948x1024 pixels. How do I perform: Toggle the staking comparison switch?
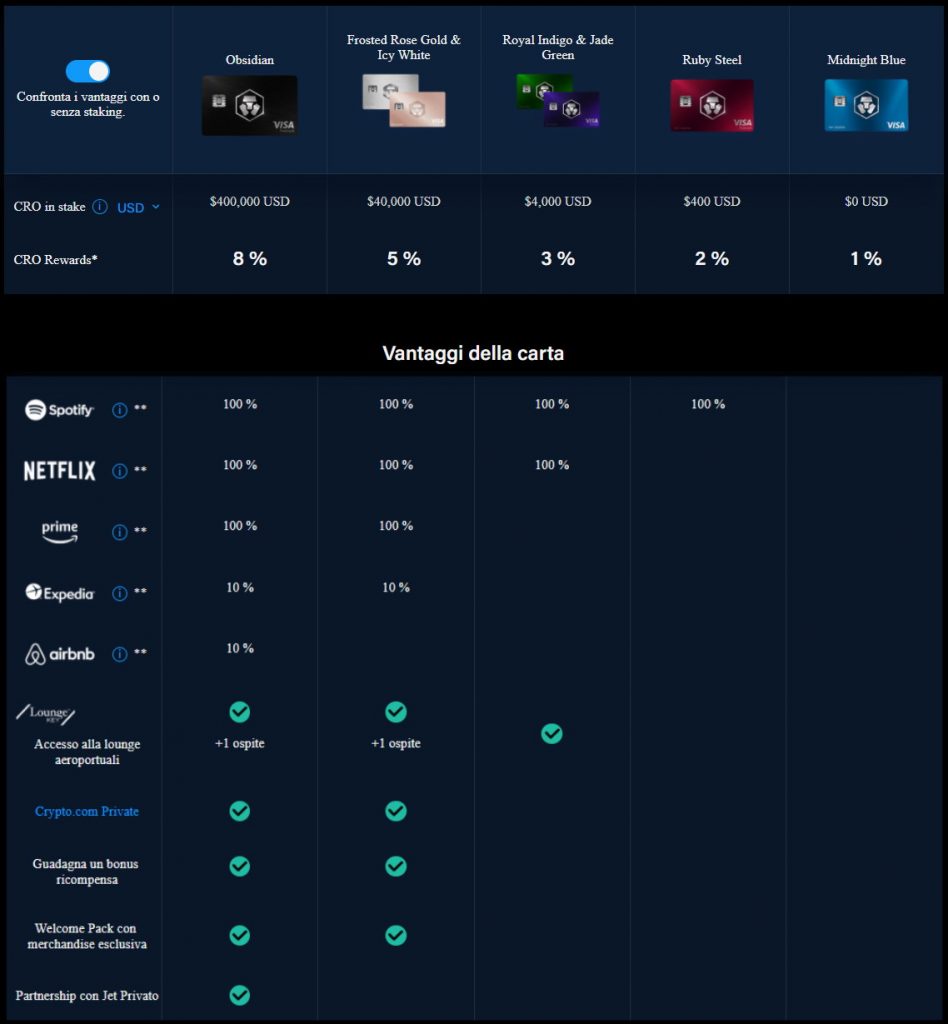click(88, 71)
